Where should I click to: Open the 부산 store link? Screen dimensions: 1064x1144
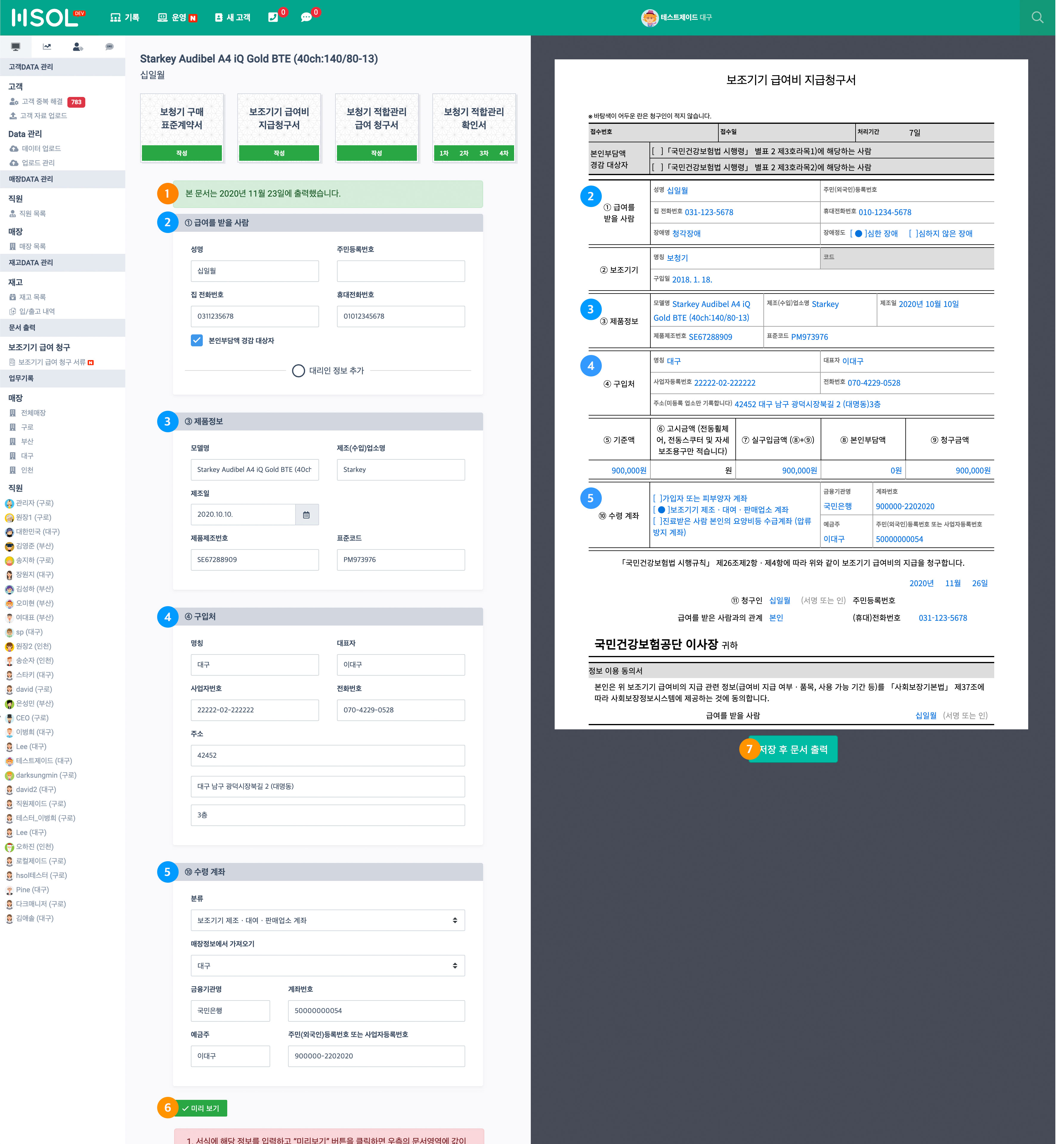27,441
